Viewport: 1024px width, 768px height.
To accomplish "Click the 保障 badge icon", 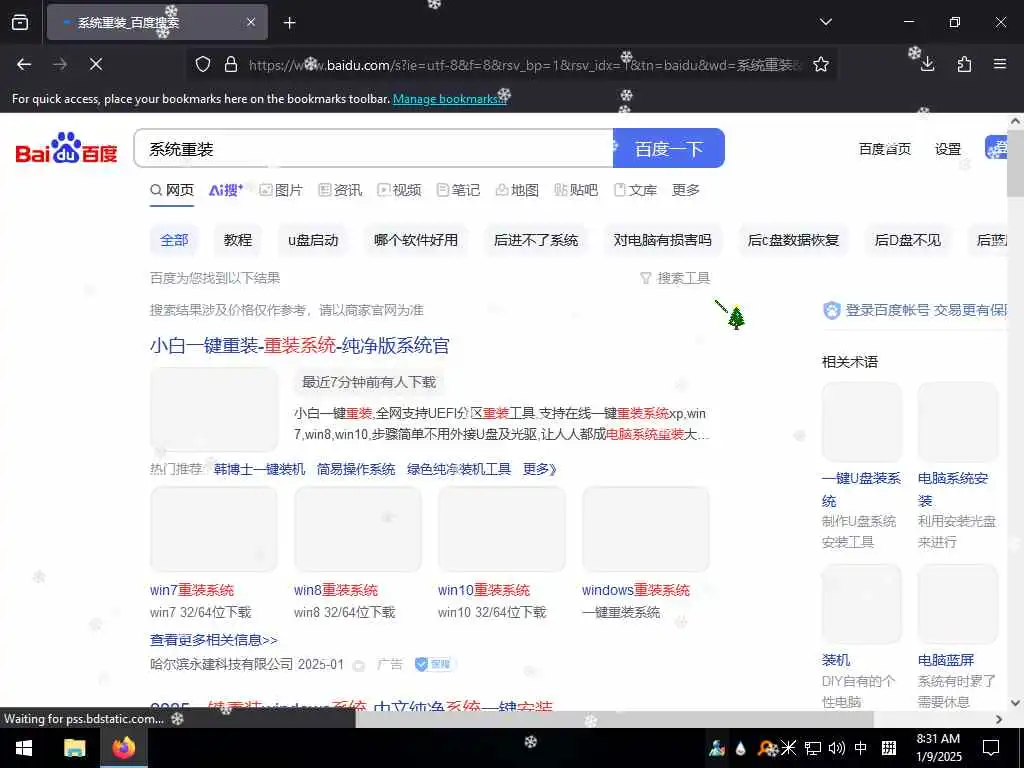I will click(x=434, y=664).
